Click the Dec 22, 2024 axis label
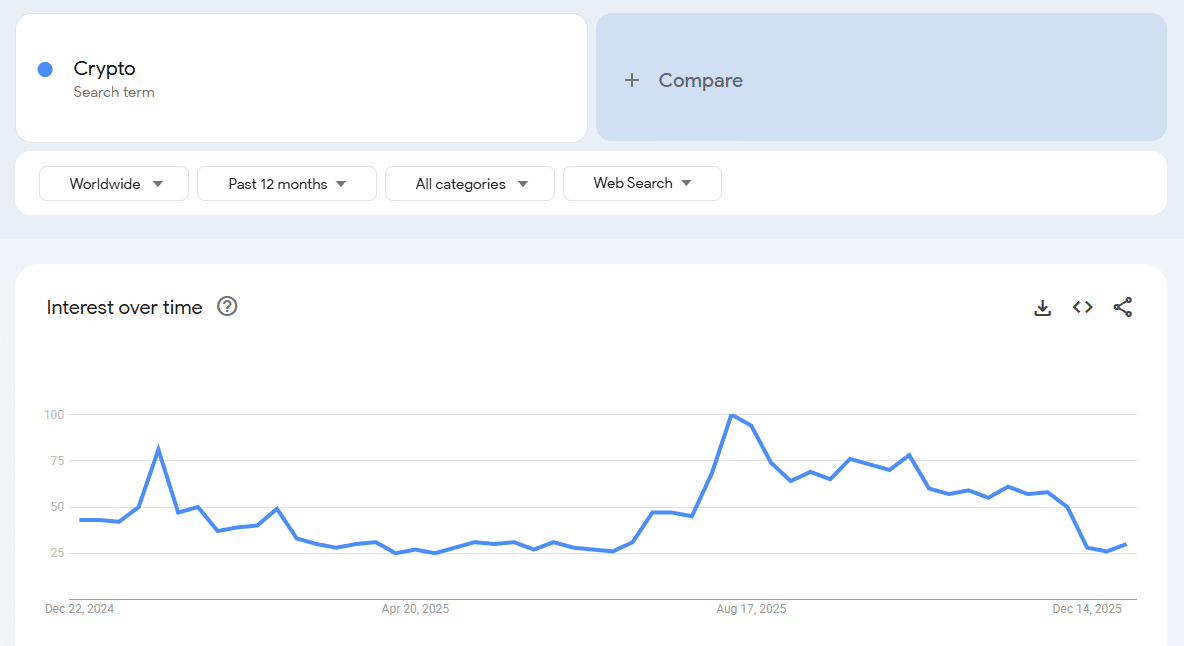 pos(79,608)
